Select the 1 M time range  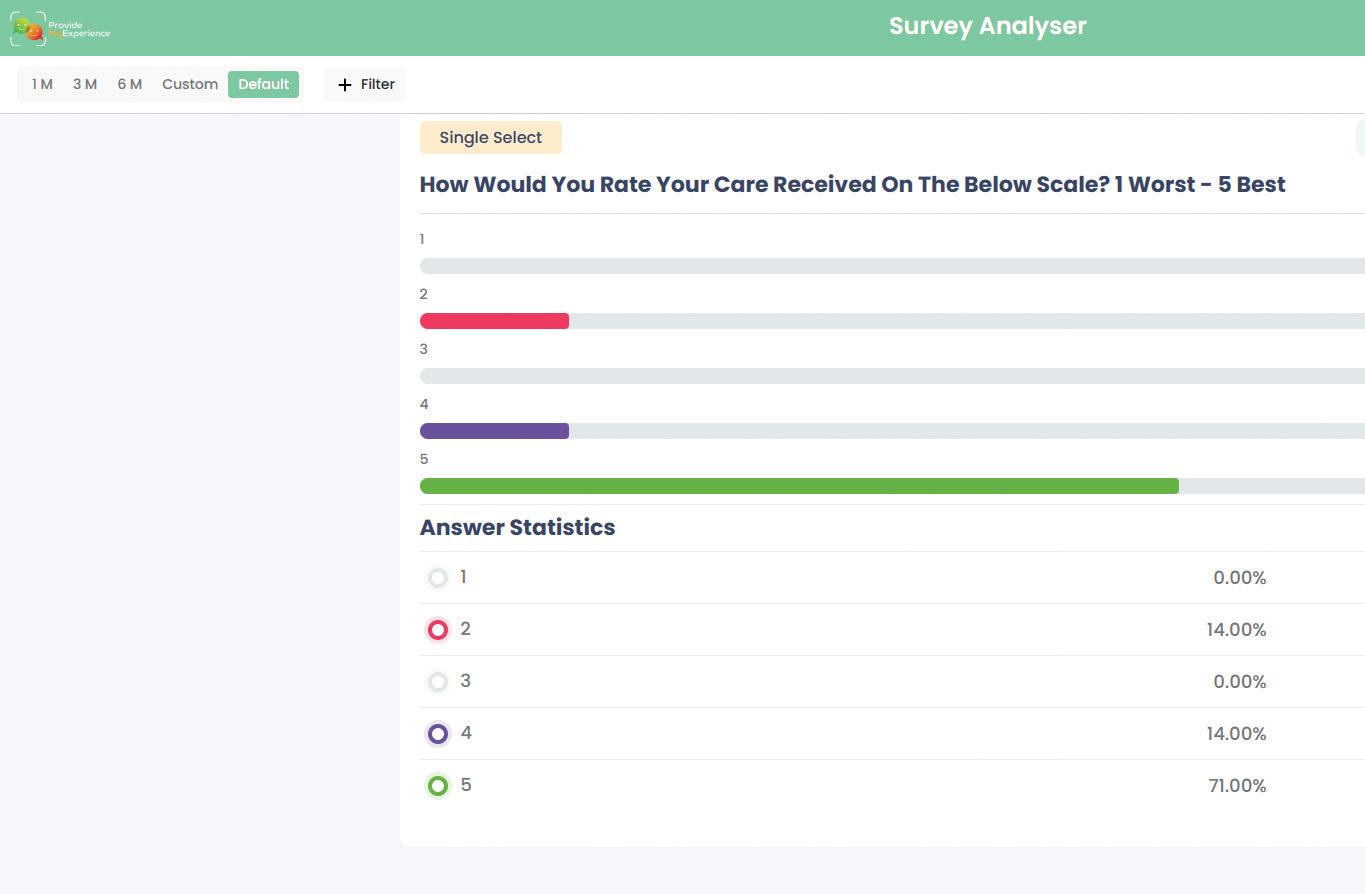pos(42,84)
